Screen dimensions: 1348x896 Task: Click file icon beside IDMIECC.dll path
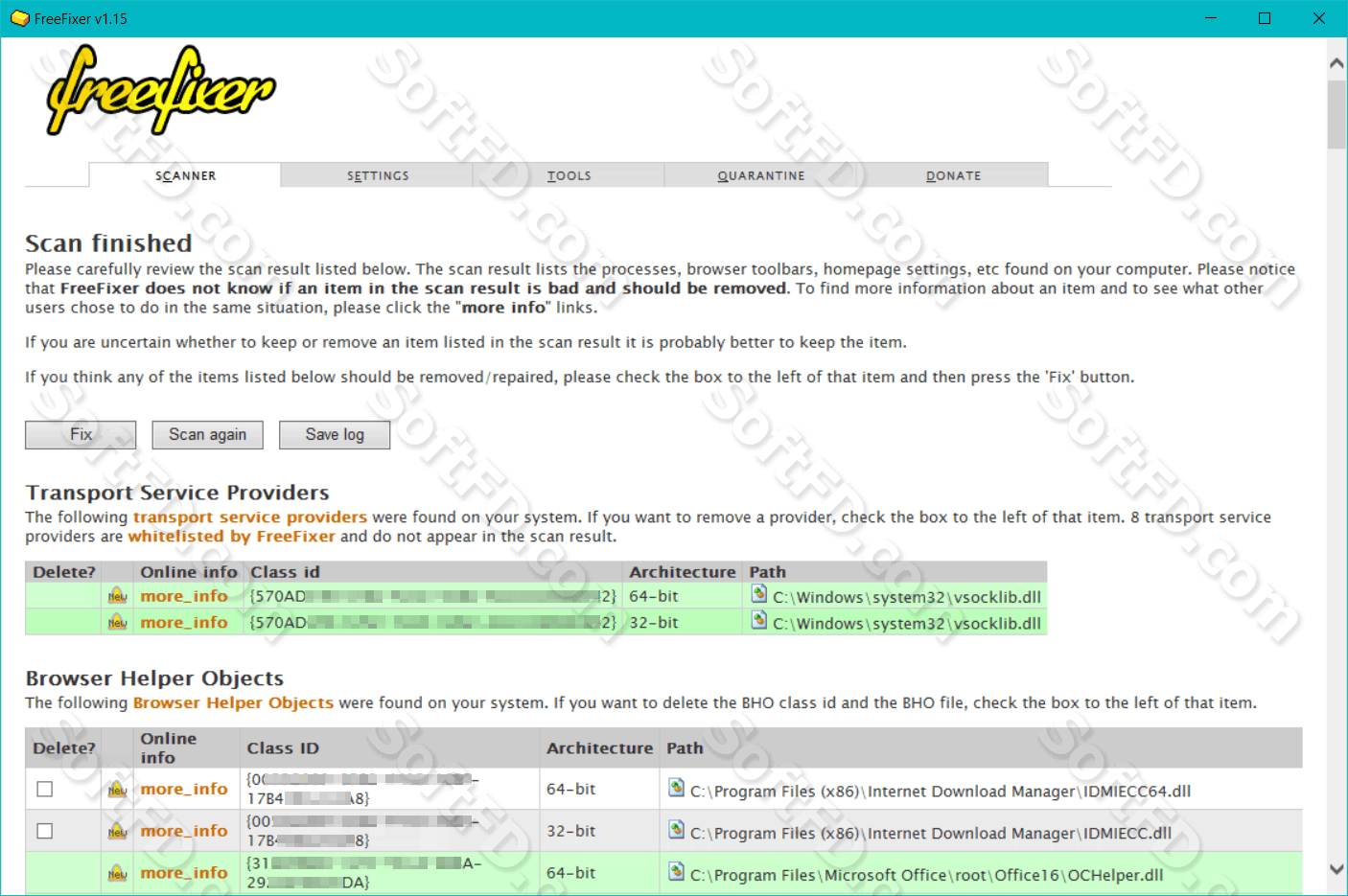677,831
